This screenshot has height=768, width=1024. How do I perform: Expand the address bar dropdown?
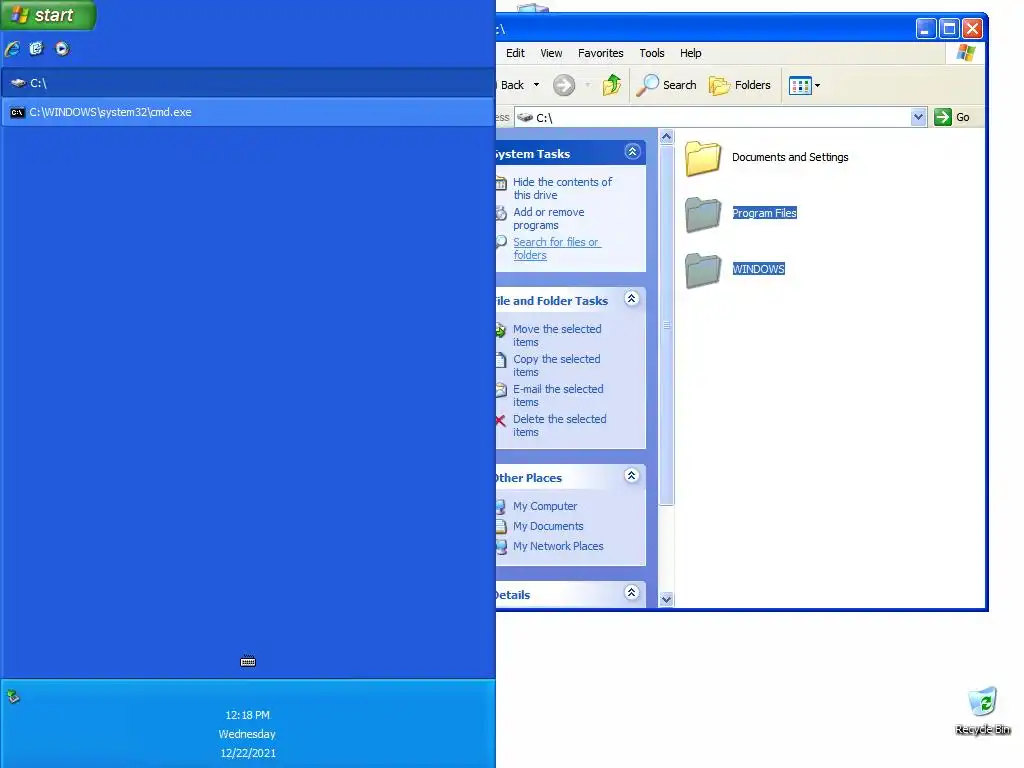tap(918, 118)
